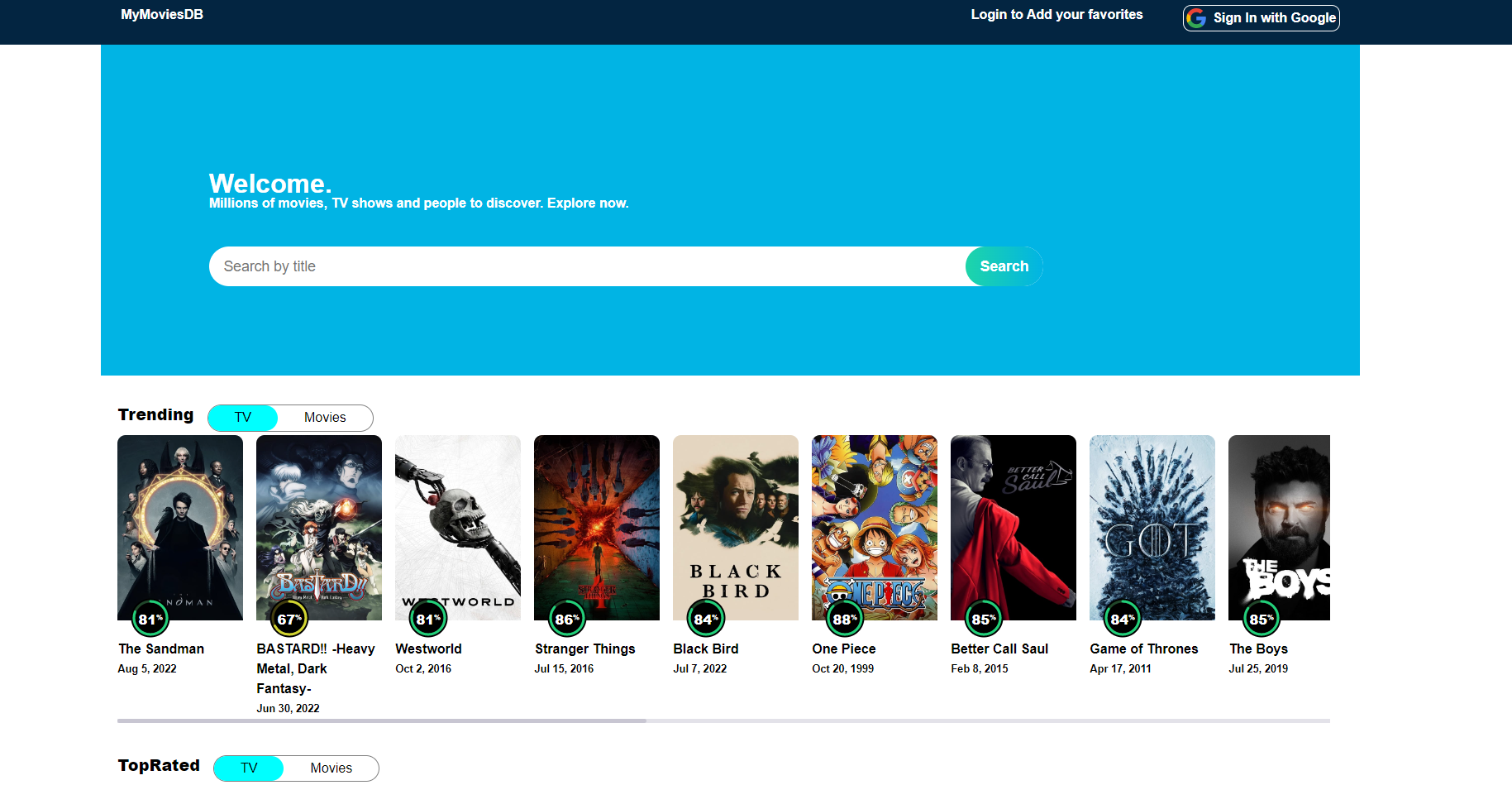Open the Westworld poster
The image size is (1512, 785).
(458, 528)
